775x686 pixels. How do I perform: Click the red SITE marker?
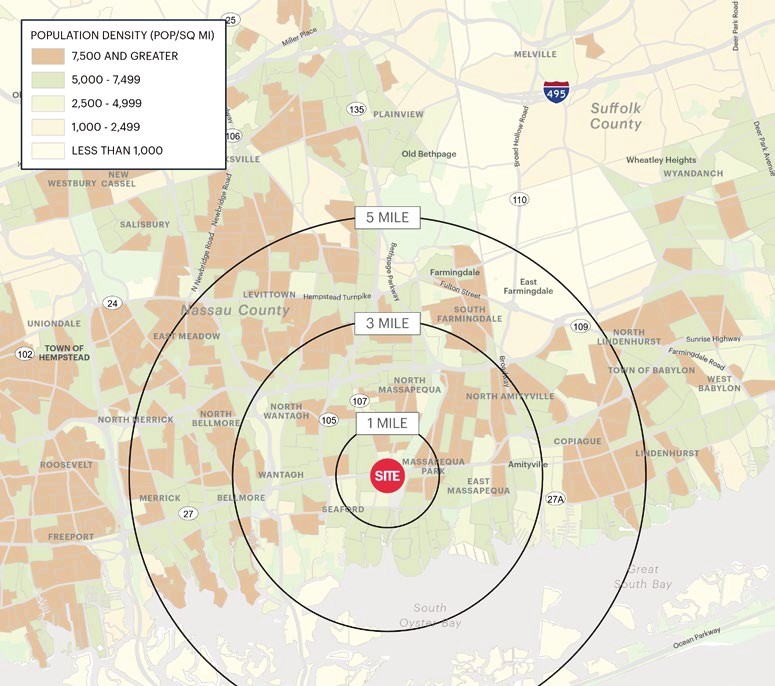click(388, 475)
